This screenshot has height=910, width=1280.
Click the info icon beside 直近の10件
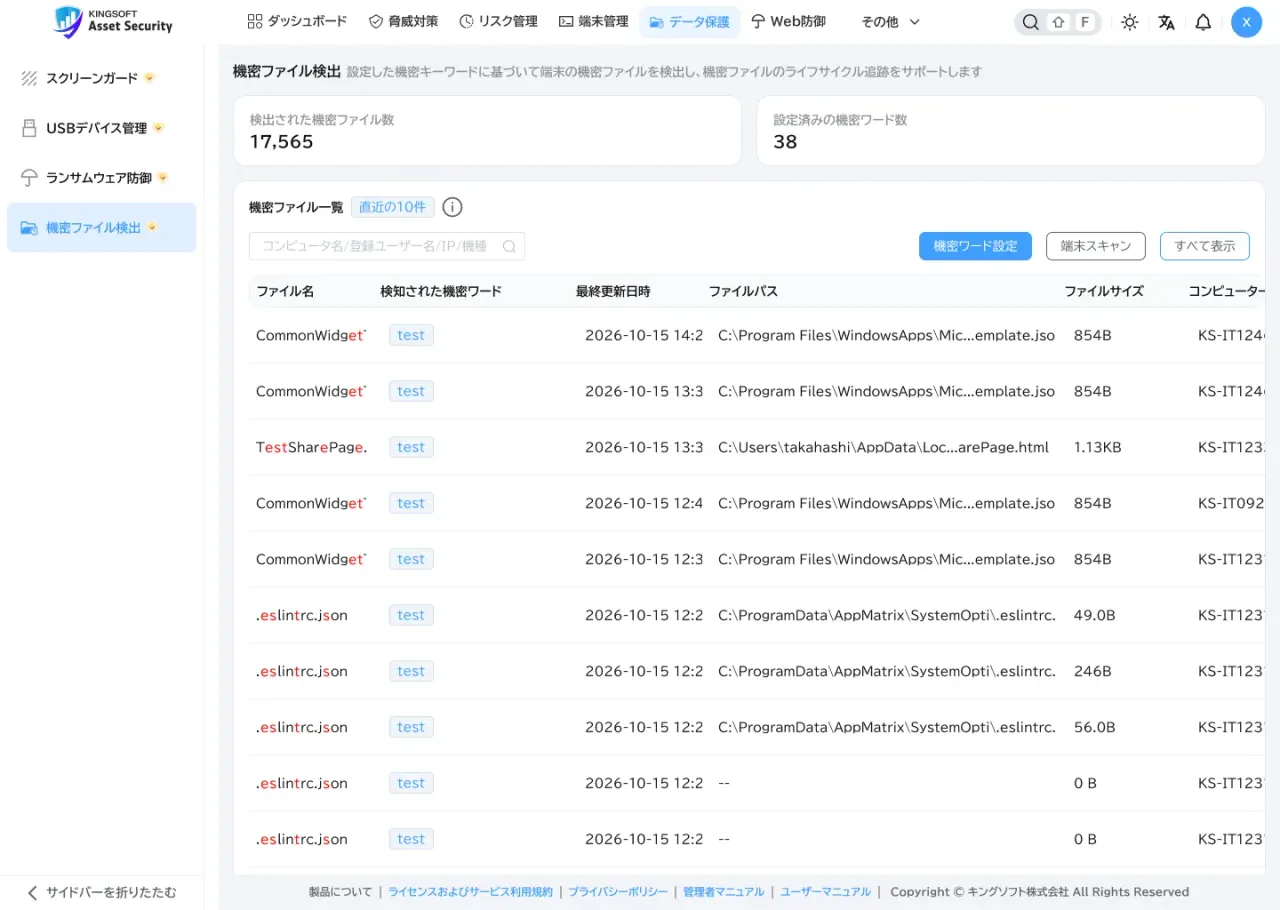point(452,207)
